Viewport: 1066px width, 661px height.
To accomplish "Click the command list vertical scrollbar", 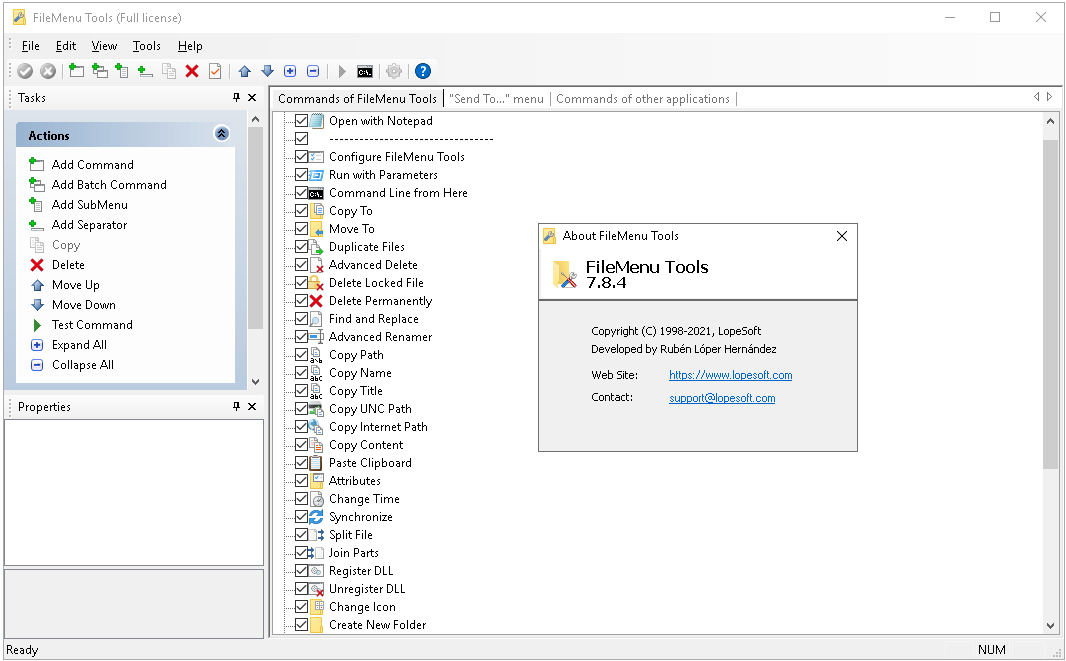I will click(x=1050, y=300).
